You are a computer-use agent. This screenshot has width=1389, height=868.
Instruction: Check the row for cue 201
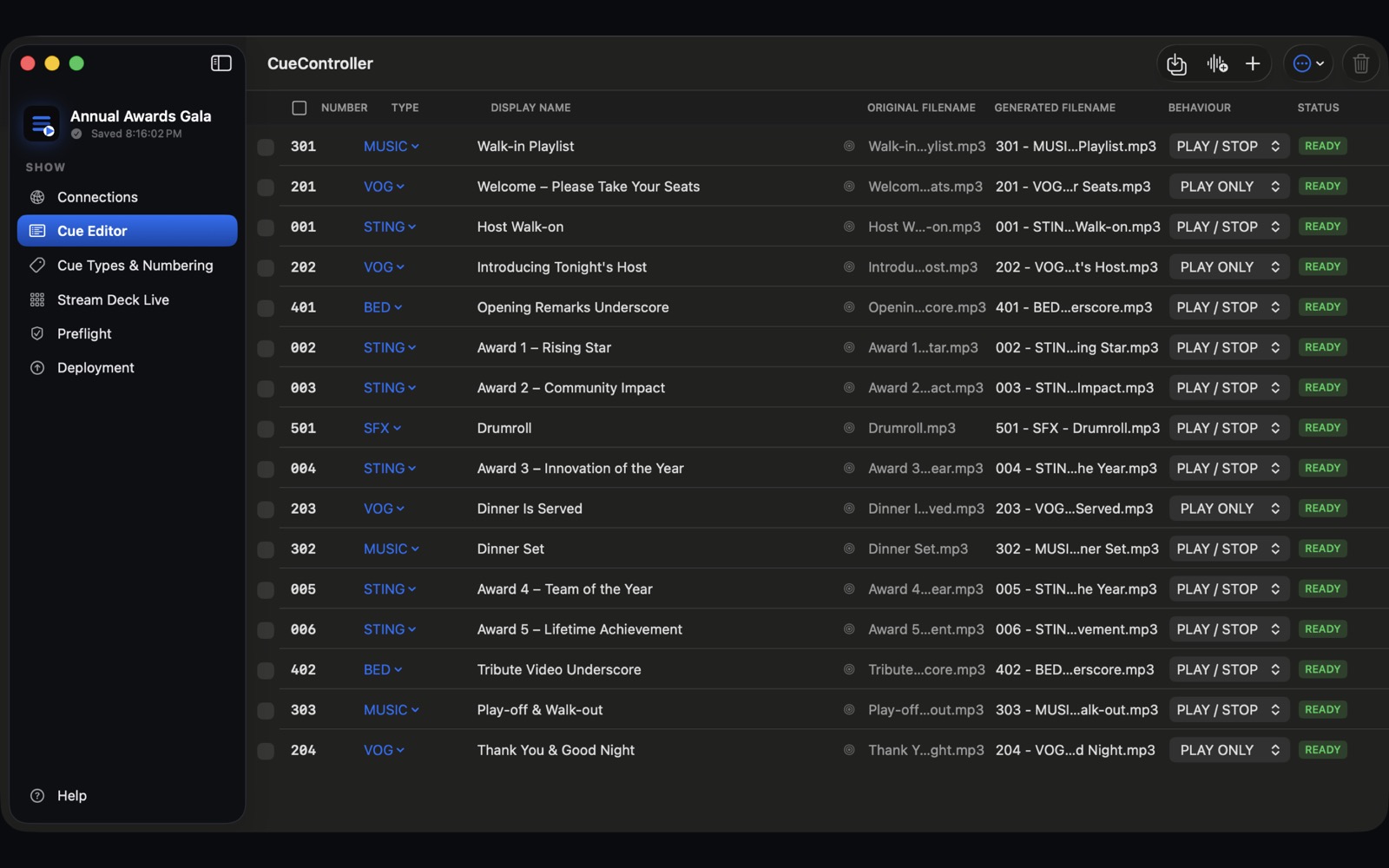click(266, 187)
